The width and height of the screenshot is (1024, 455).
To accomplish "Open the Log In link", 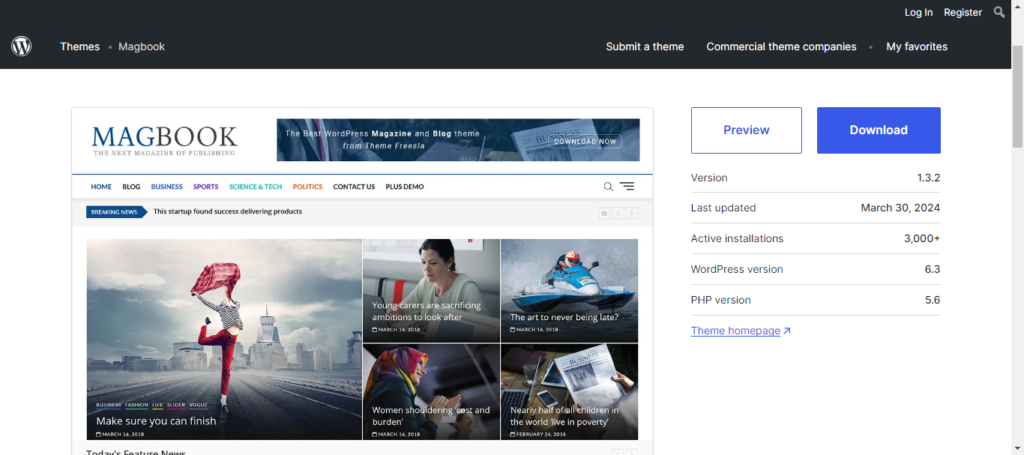I will (918, 12).
